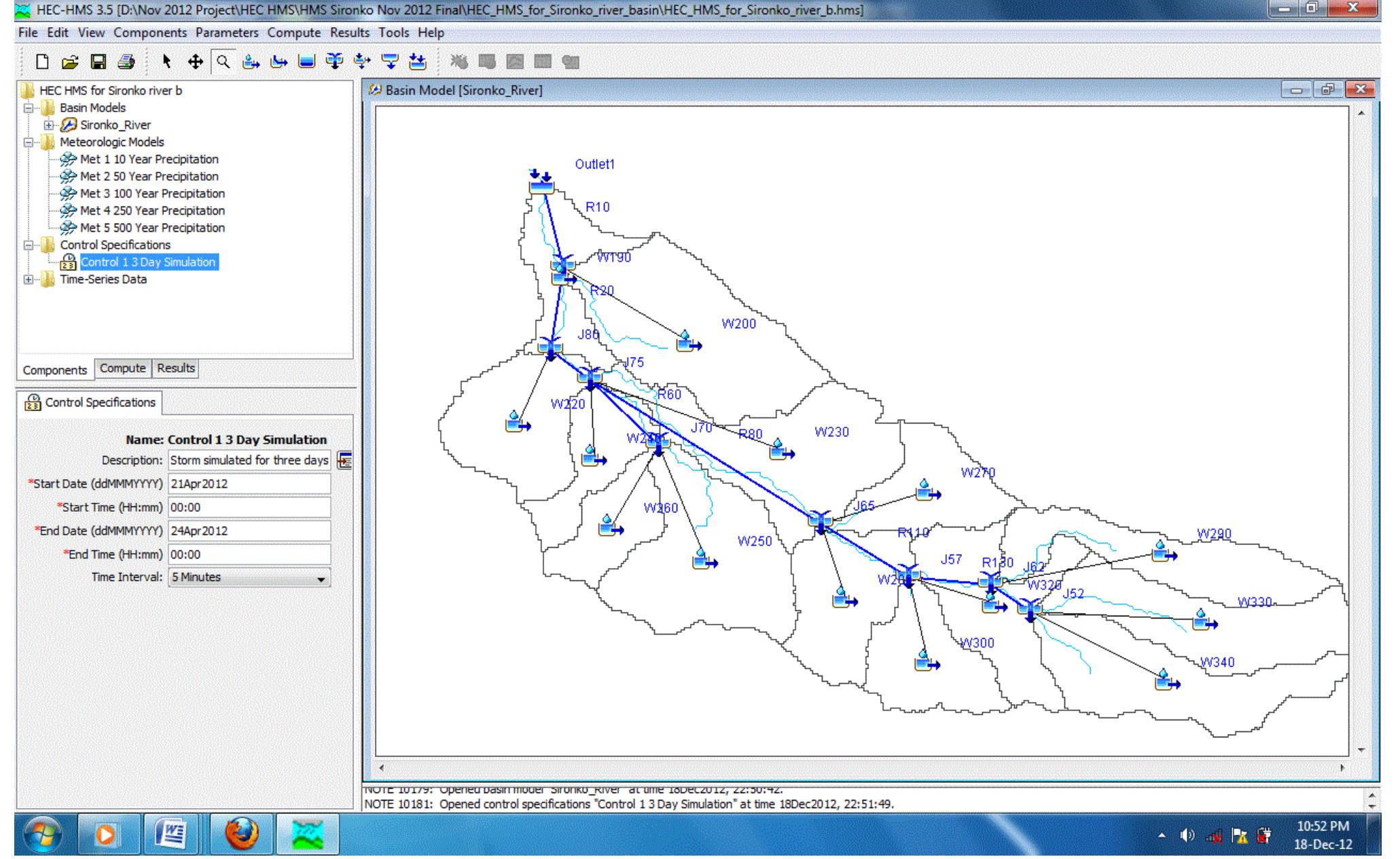The width and height of the screenshot is (1400, 859).
Task: Select Met 3 100 Year Precipitation
Action: coord(152,194)
